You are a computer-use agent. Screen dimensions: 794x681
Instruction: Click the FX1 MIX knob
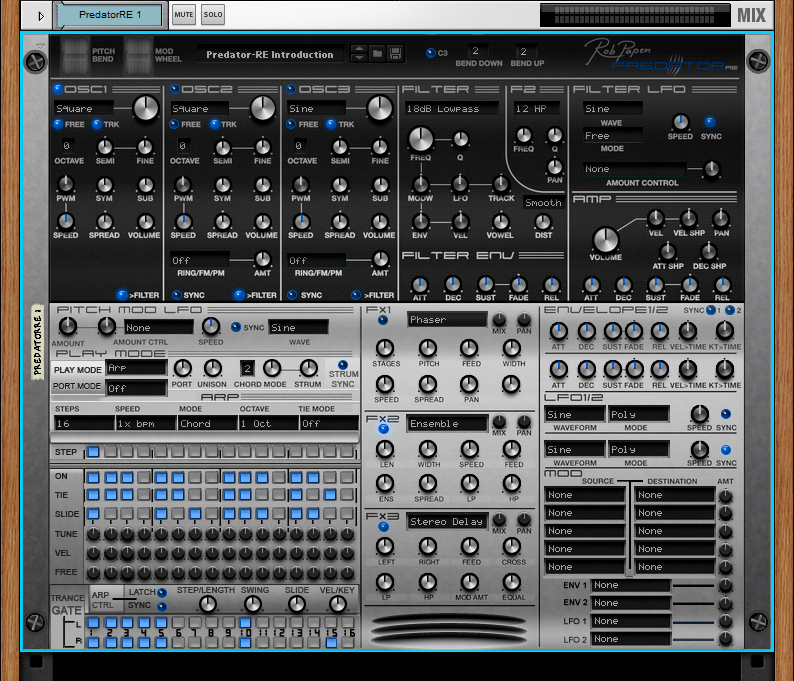(499, 319)
